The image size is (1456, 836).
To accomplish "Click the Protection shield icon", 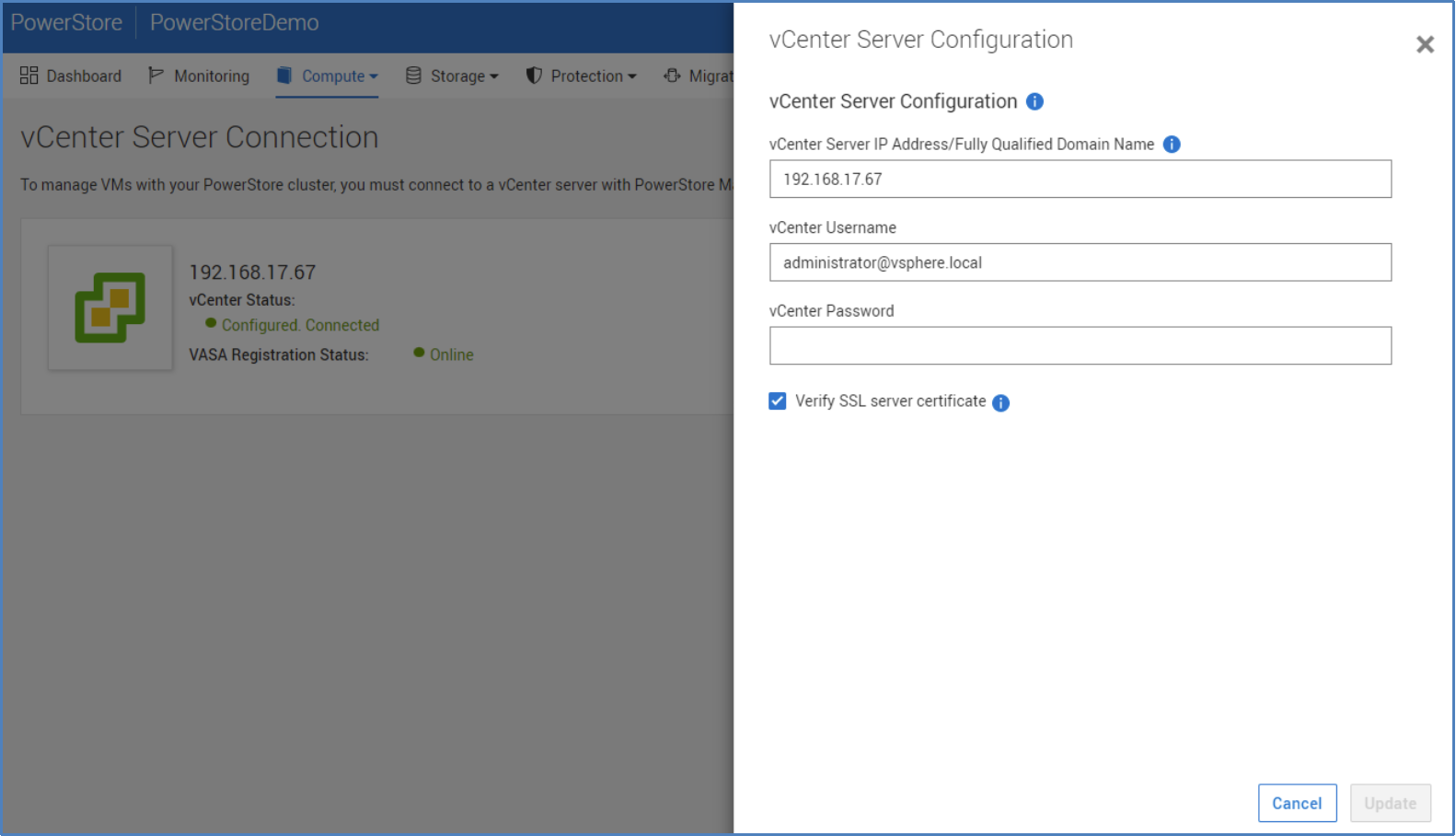I will click(534, 75).
